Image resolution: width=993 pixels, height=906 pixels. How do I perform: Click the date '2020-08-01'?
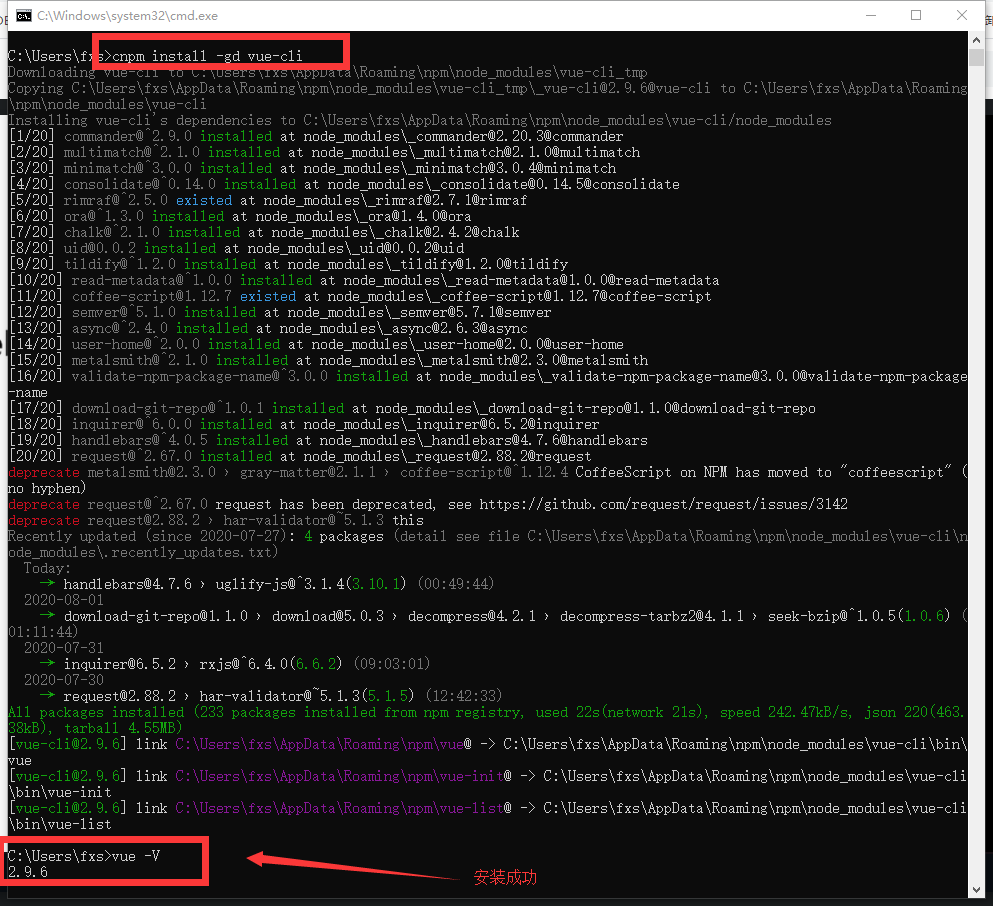(63, 600)
